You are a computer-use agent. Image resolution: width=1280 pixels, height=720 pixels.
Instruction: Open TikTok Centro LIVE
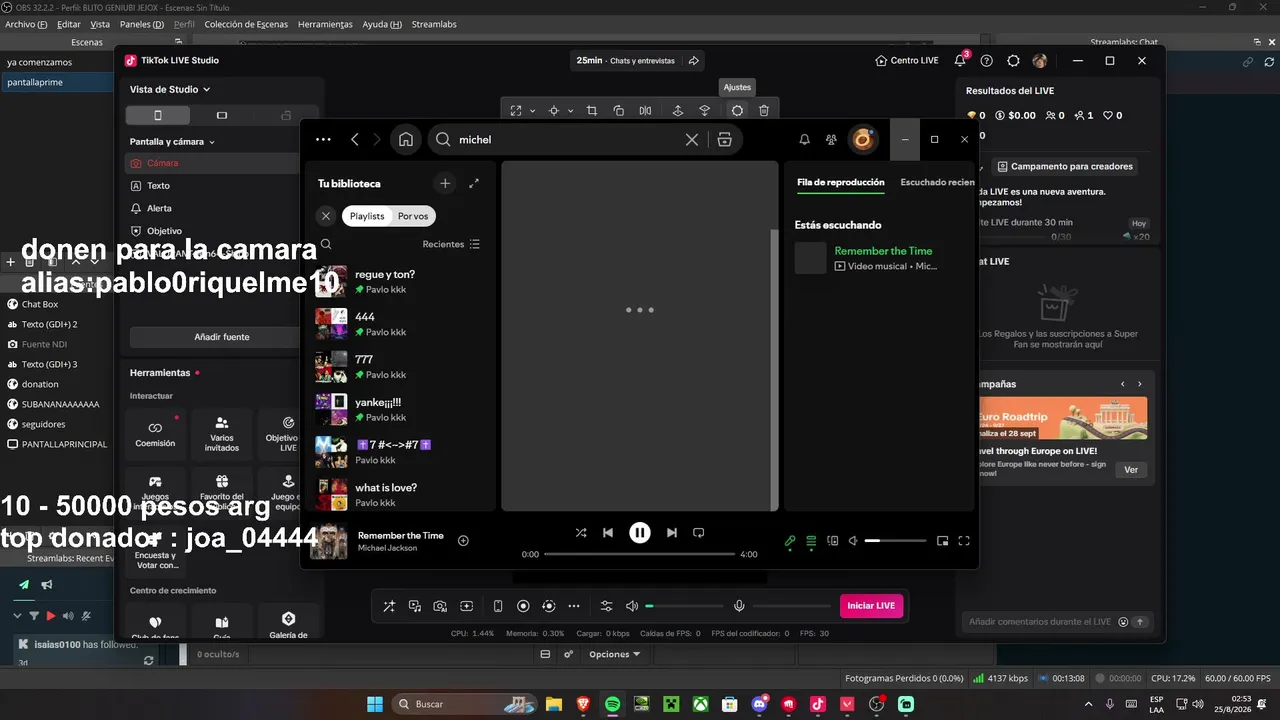pos(907,61)
